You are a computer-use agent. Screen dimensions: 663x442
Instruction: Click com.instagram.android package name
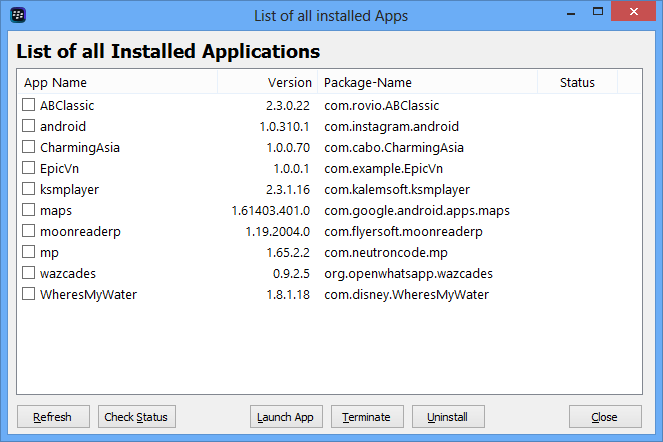pyautogui.click(x=392, y=126)
